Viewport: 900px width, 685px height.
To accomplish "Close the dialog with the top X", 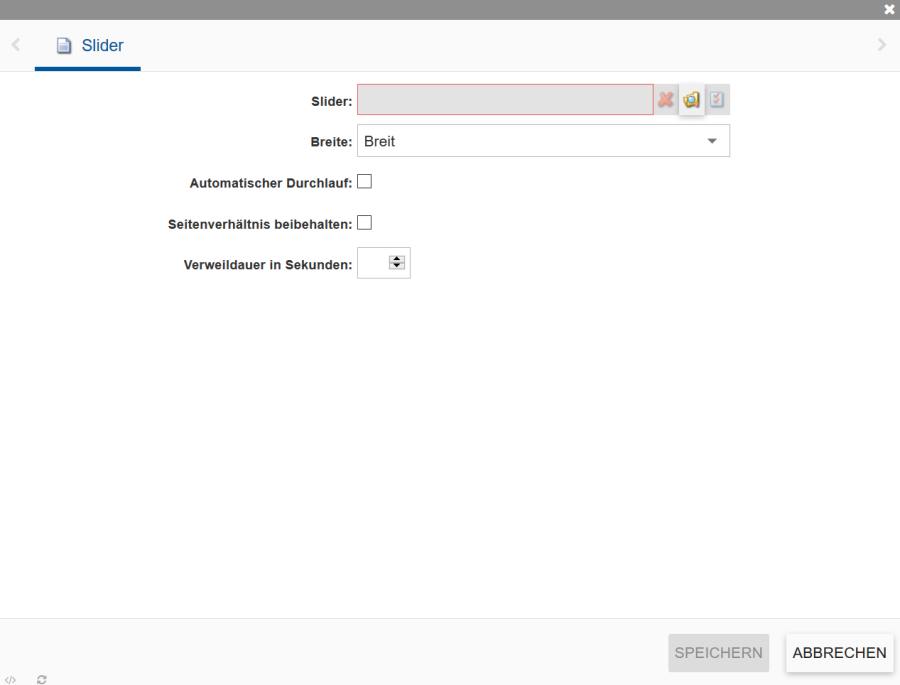I will click(x=889, y=9).
